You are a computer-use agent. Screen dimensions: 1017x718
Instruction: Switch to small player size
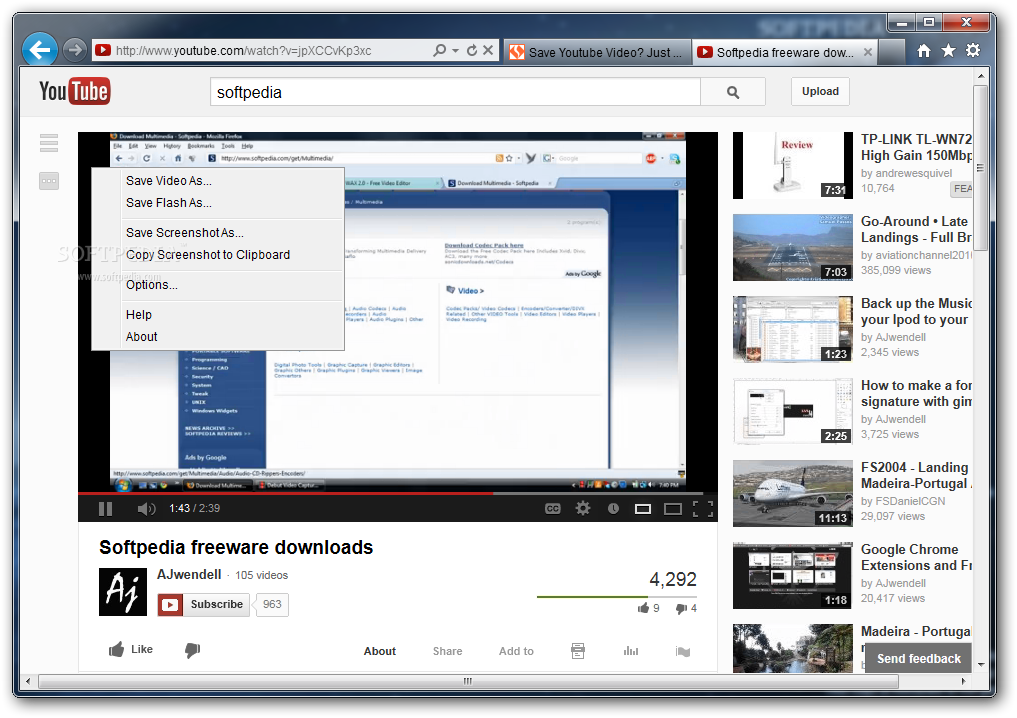[x=643, y=509]
